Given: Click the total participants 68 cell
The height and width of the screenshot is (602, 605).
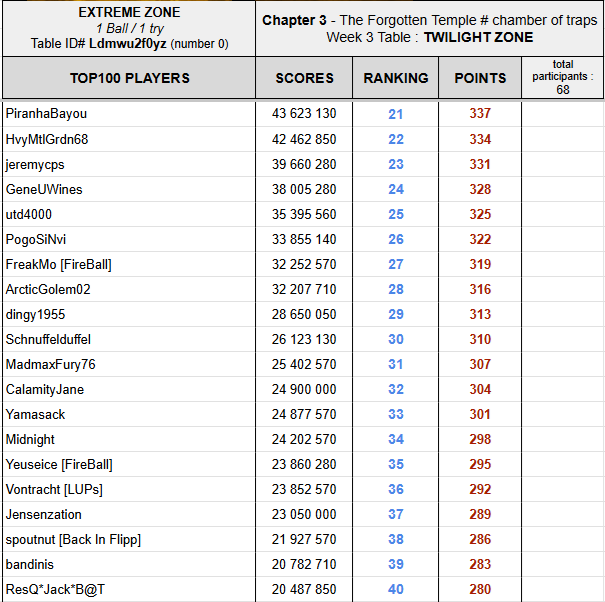Looking at the screenshot, I should point(562,77).
